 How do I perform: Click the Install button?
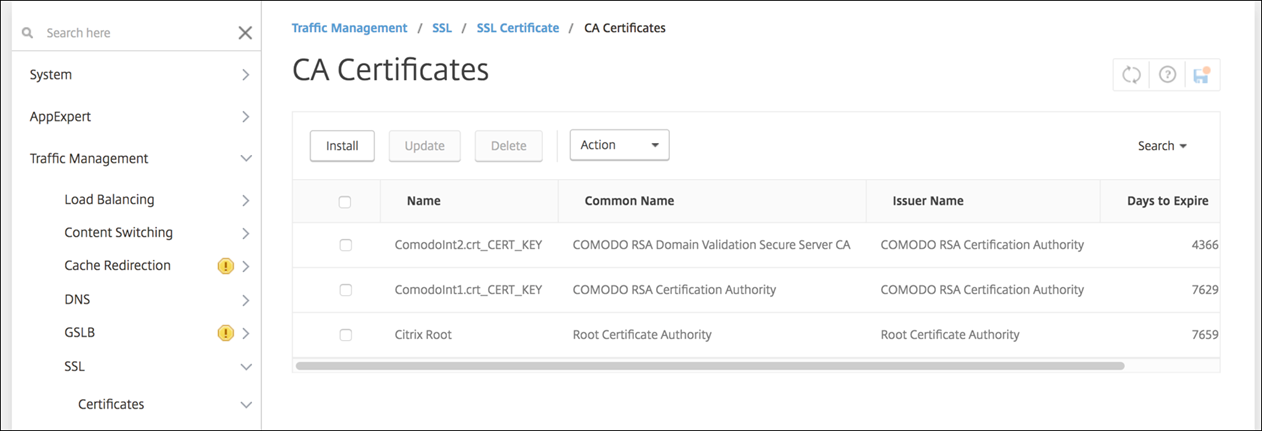(342, 146)
